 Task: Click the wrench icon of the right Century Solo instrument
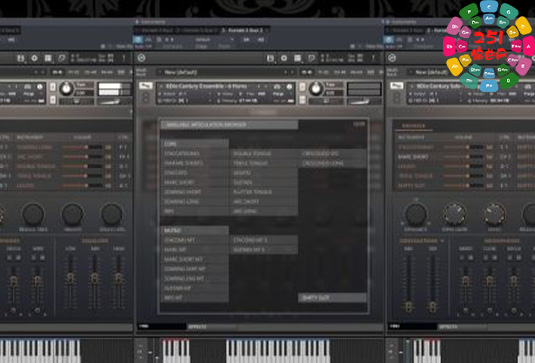[x=396, y=86]
